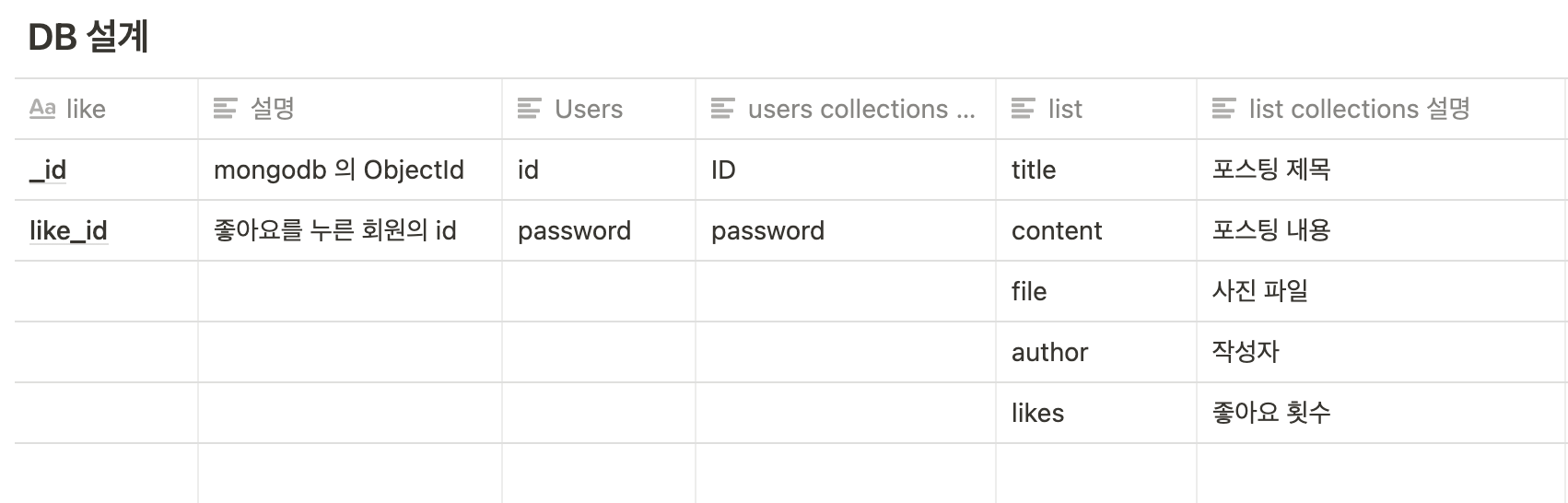1568x503 pixels.
Task: Open the like_id row page
Action: [68, 230]
